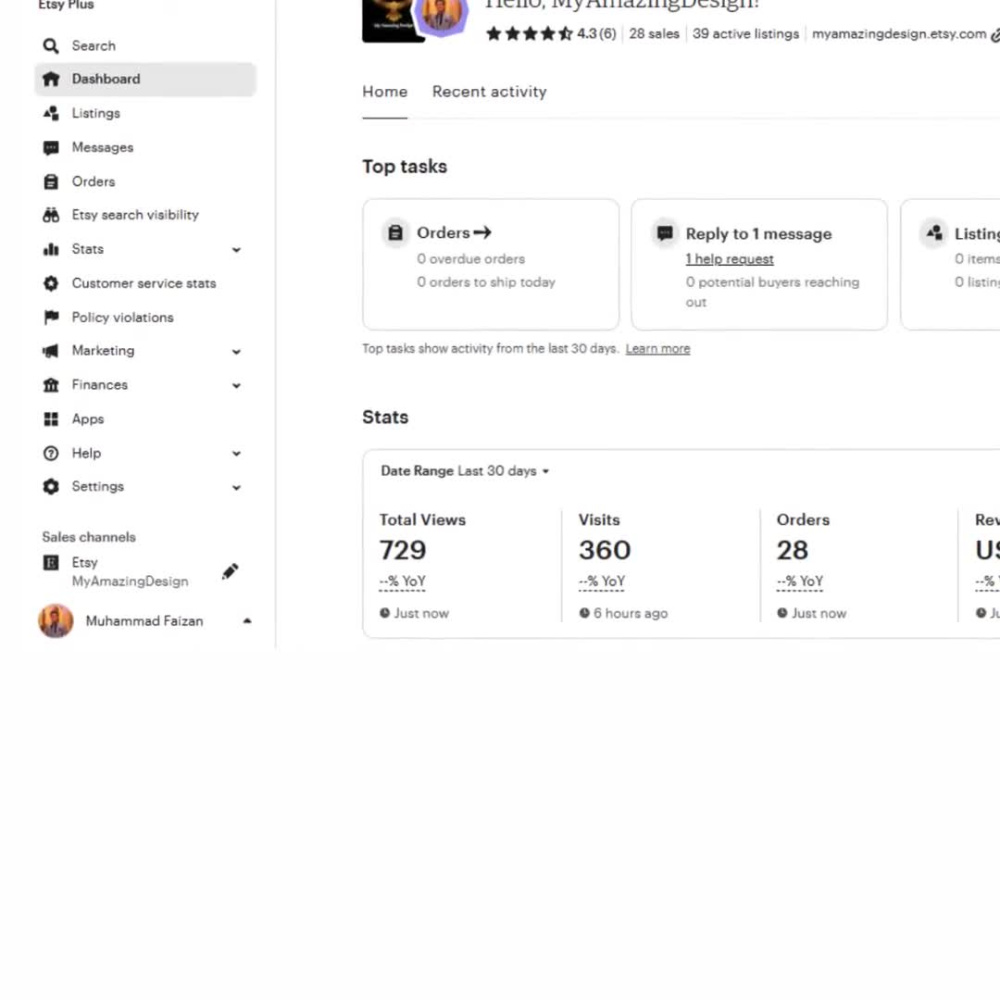Viewport: 1000px width, 1000px height.
Task: Click the arrow next to Orders in Top tasks
Action: [x=483, y=232]
